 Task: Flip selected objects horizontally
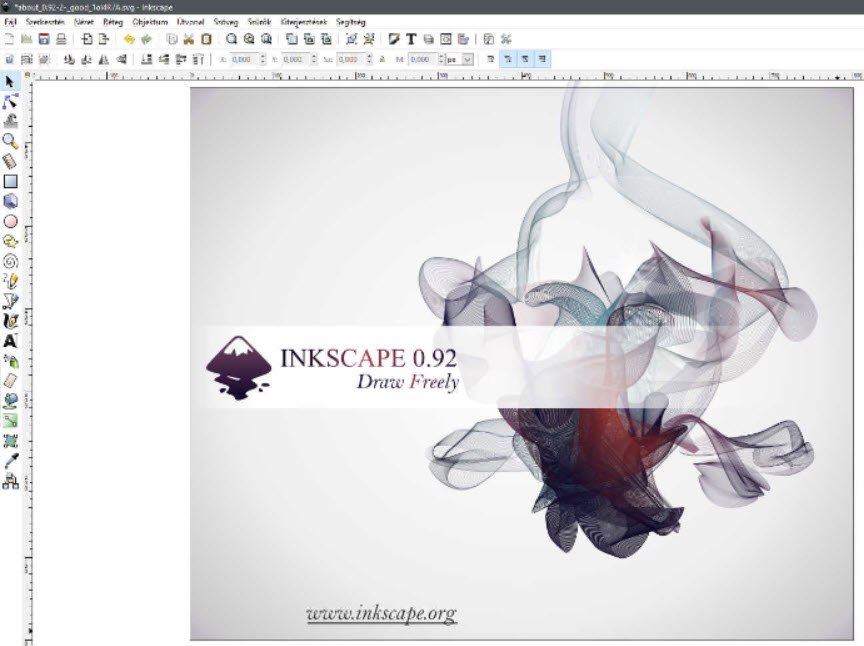104,59
